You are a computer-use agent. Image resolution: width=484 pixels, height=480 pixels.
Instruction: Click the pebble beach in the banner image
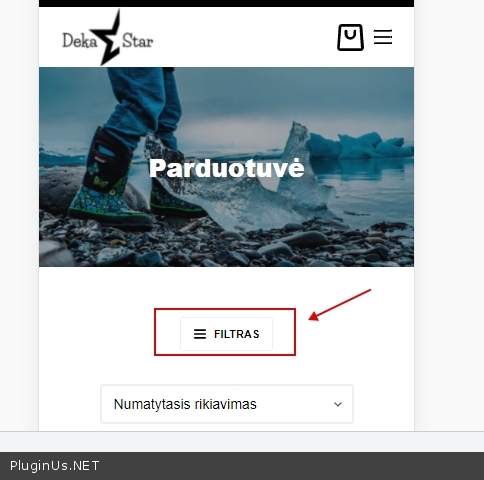pyautogui.click(x=227, y=247)
